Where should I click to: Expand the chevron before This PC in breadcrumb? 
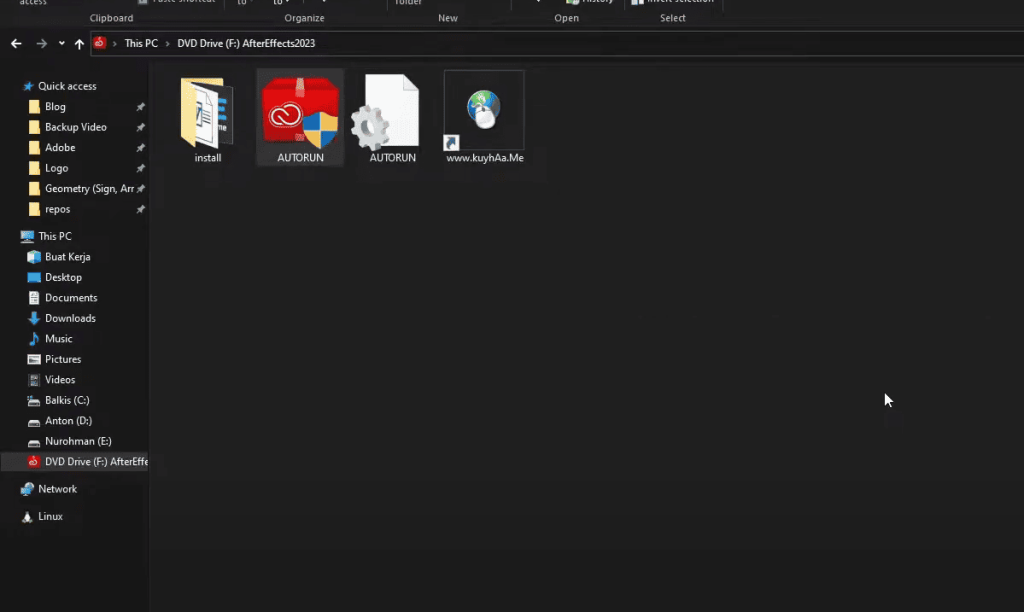point(115,44)
